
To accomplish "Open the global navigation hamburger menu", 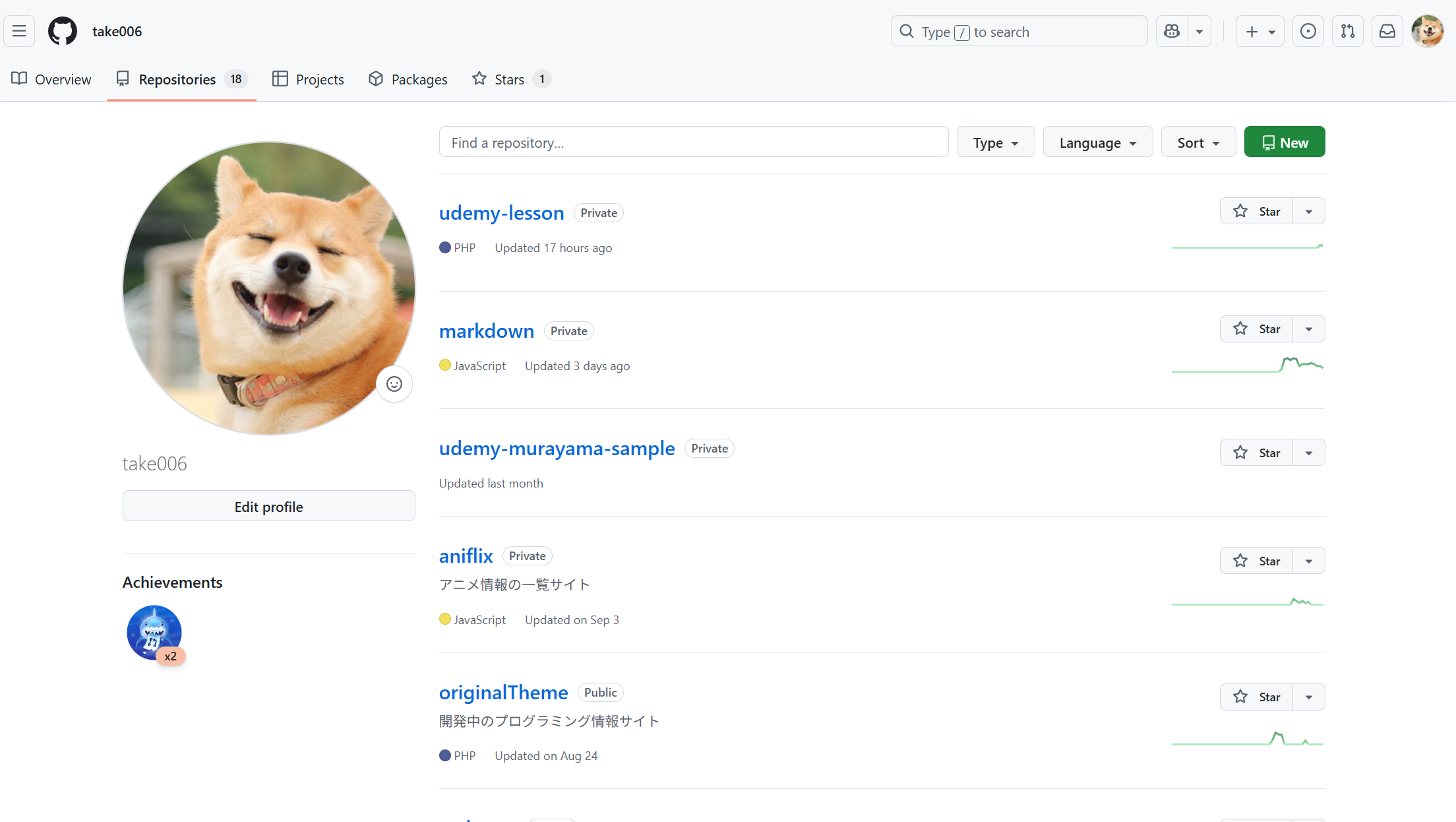I will pos(19,30).
